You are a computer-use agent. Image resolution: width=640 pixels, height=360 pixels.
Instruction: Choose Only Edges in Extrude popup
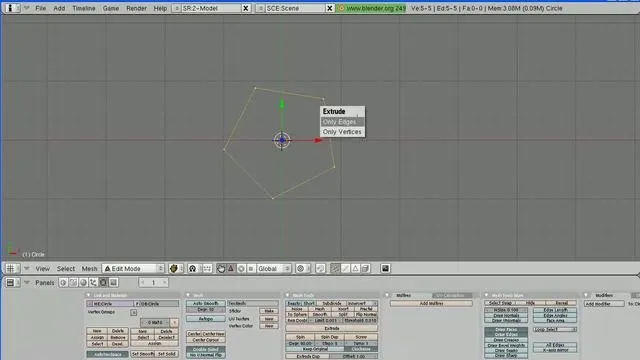[x=342, y=122]
